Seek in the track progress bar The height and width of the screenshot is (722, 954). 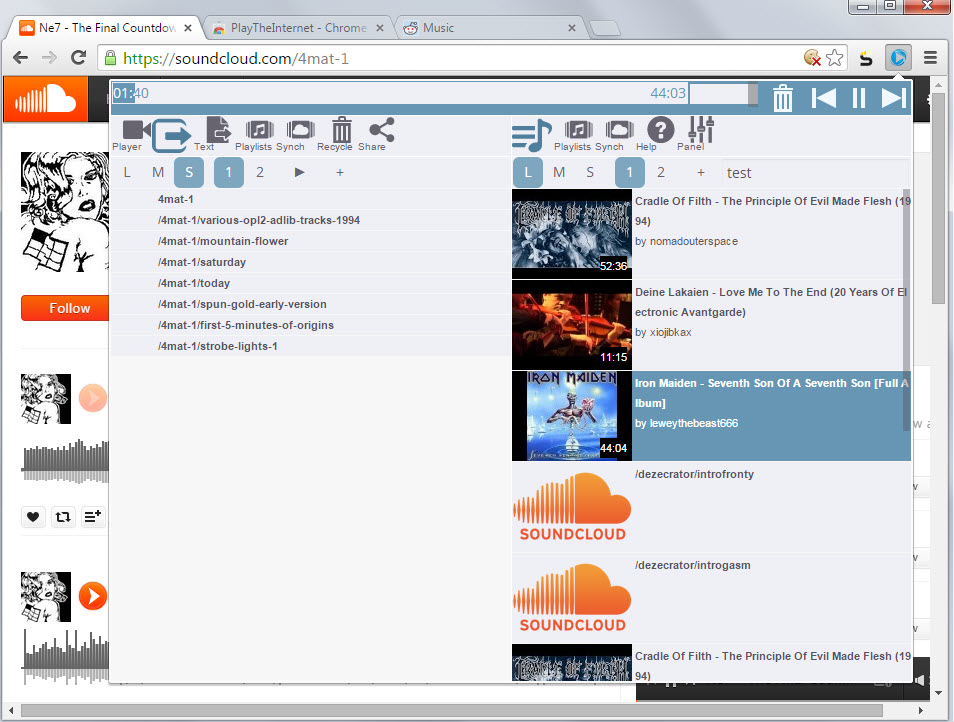(400, 94)
